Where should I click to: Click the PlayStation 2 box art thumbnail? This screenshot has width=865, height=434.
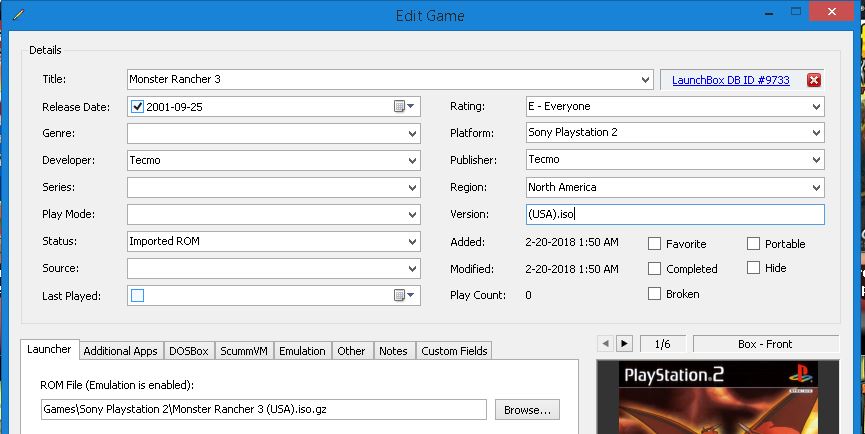click(718, 397)
